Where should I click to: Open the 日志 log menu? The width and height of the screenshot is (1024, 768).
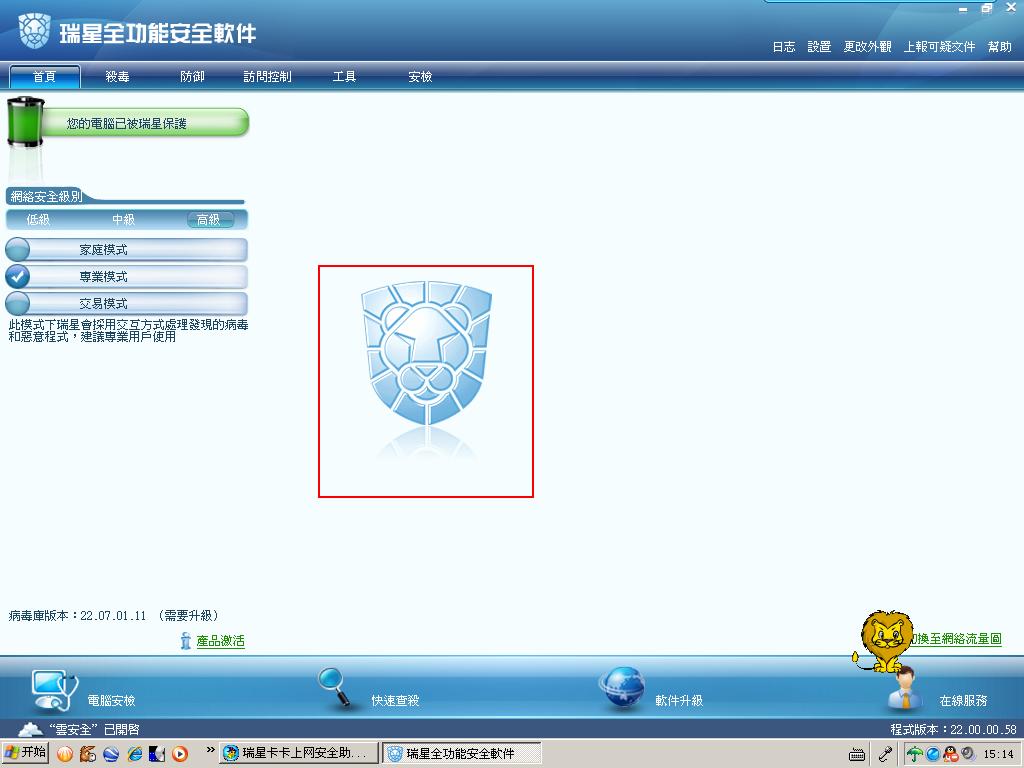pyautogui.click(x=784, y=47)
